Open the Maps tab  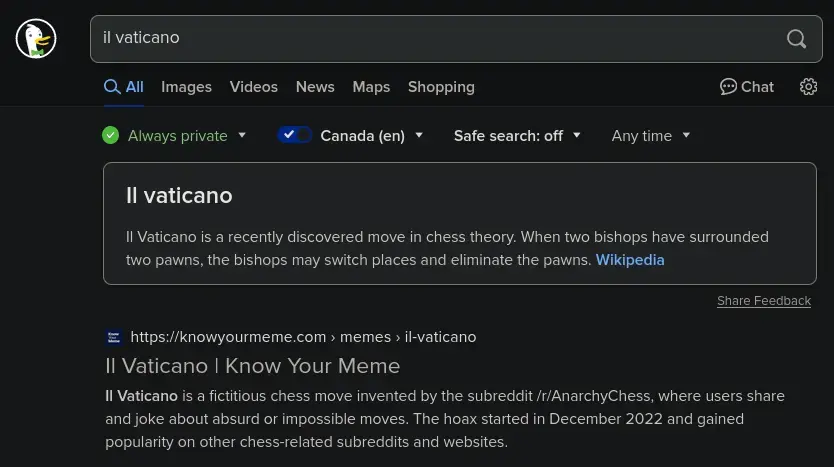371,87
